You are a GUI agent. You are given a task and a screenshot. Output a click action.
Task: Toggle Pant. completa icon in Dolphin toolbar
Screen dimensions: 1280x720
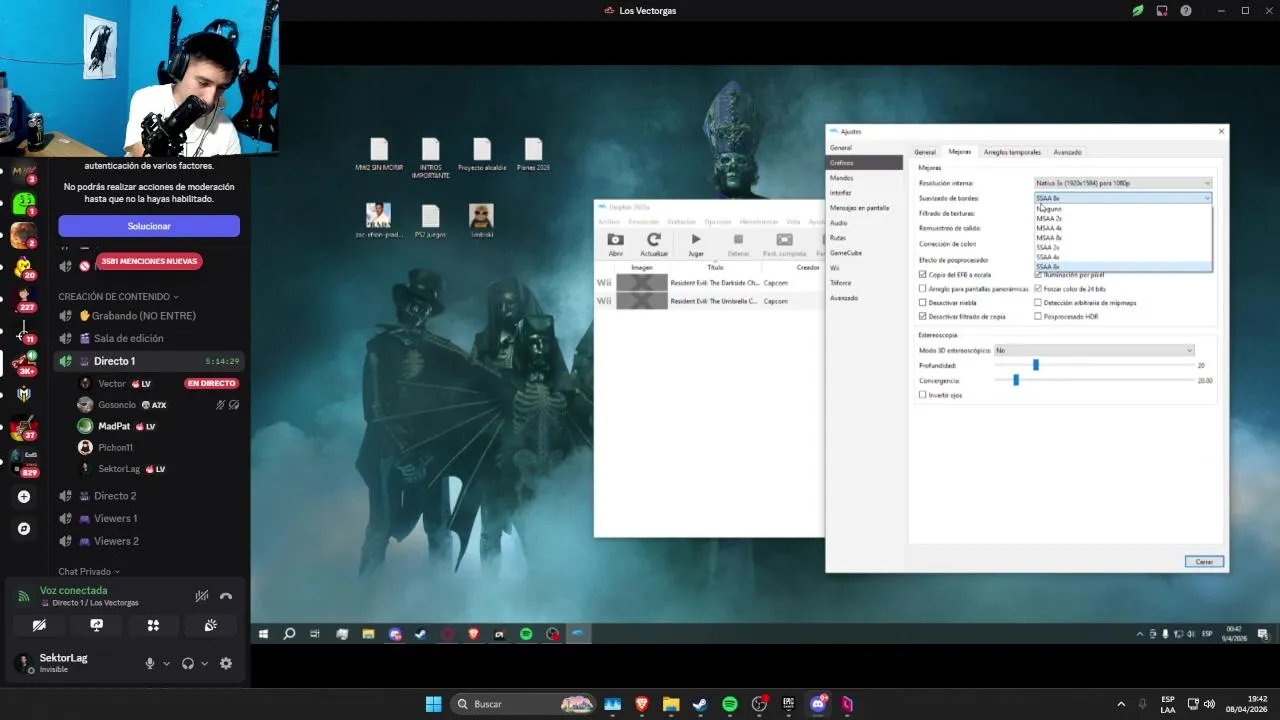[x=785, y=240]
